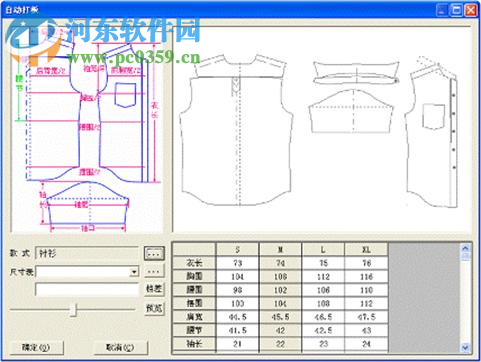Viewport: 481px width, 362px height.
Task: Confirm with the 确定(O) button
Action: point(36,348)
